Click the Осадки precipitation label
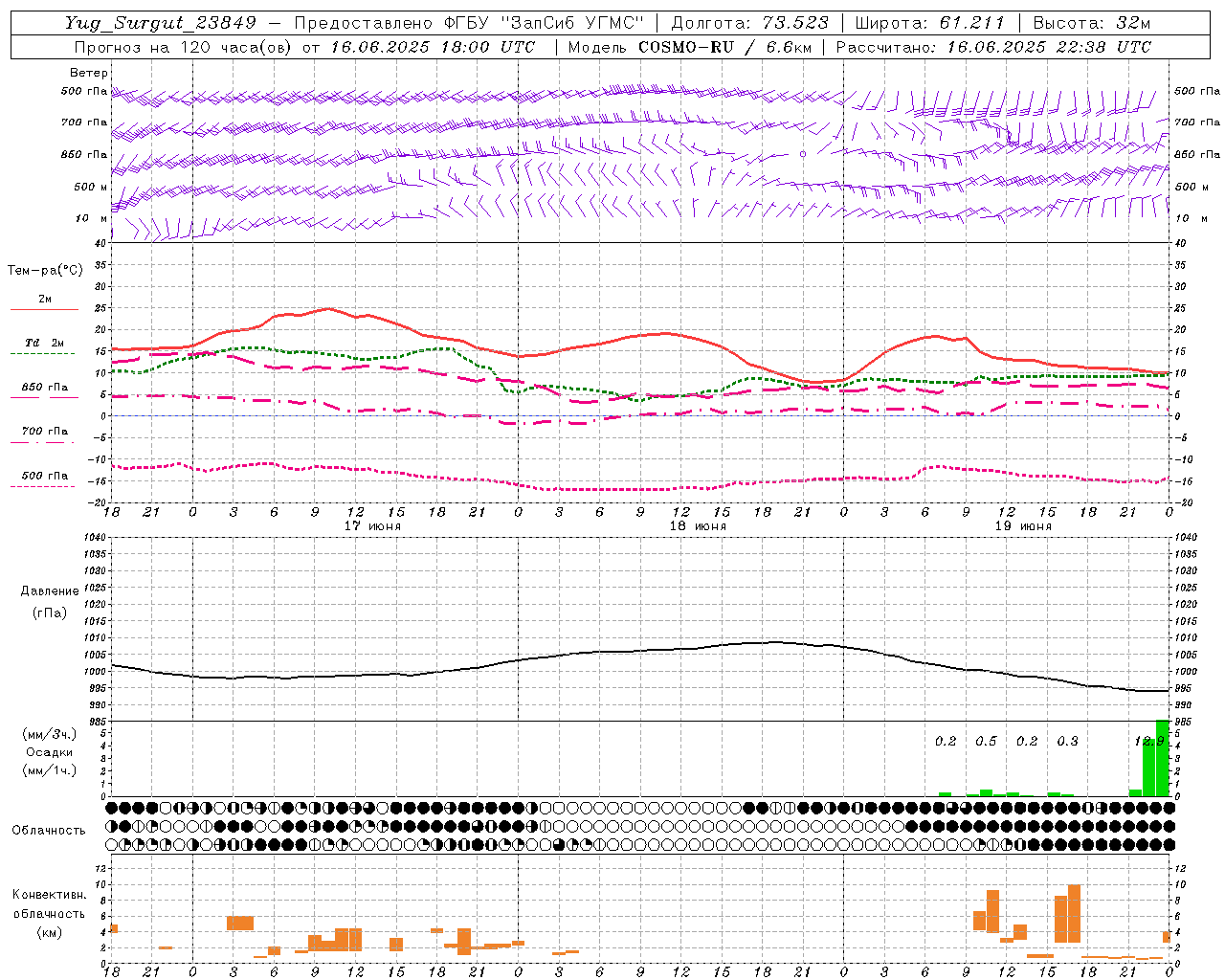The width and height of the screenshot is (1225, 980). [x=49, y=752]
